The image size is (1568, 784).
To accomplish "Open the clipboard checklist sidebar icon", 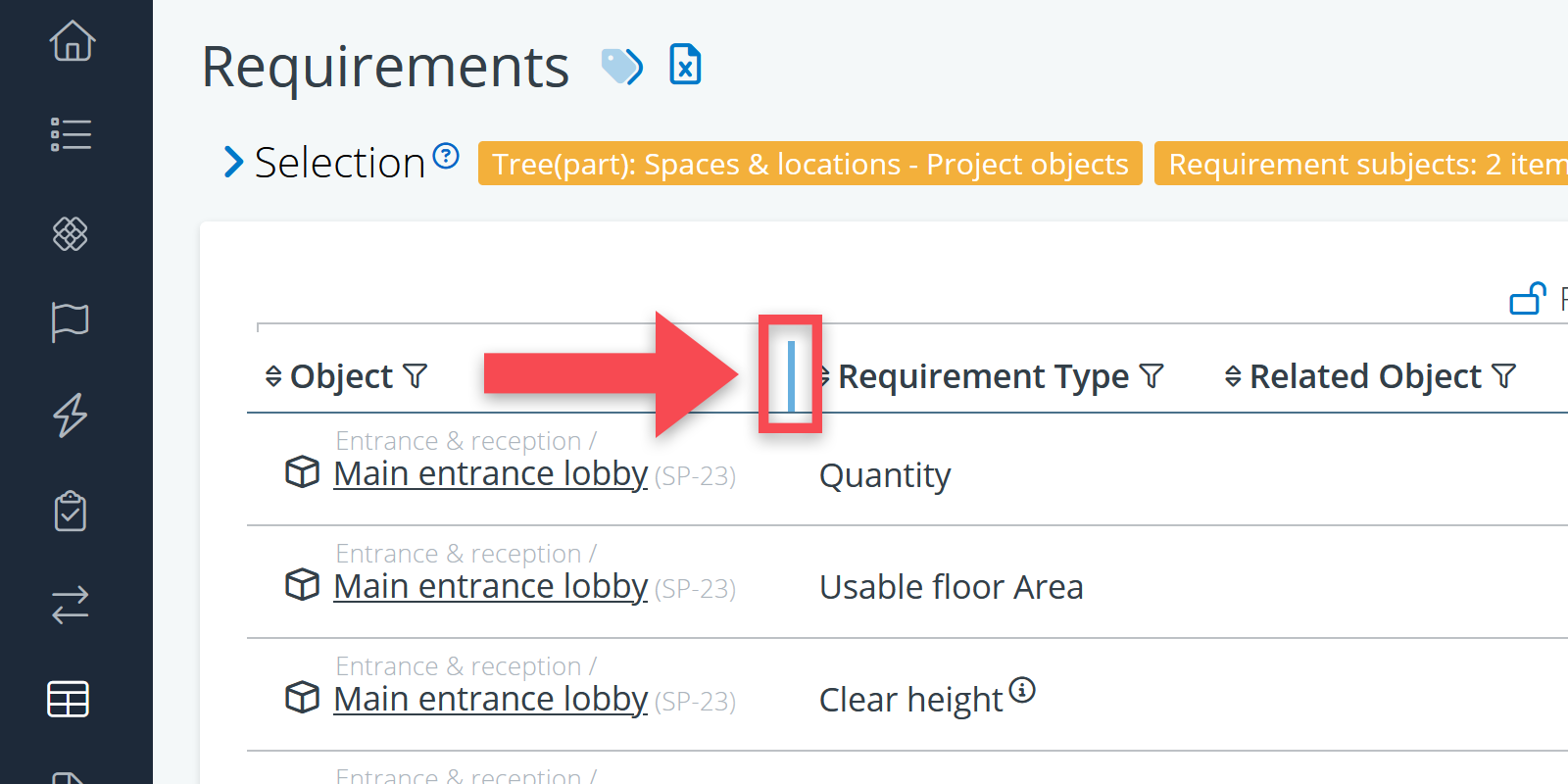I will [71, 511].
